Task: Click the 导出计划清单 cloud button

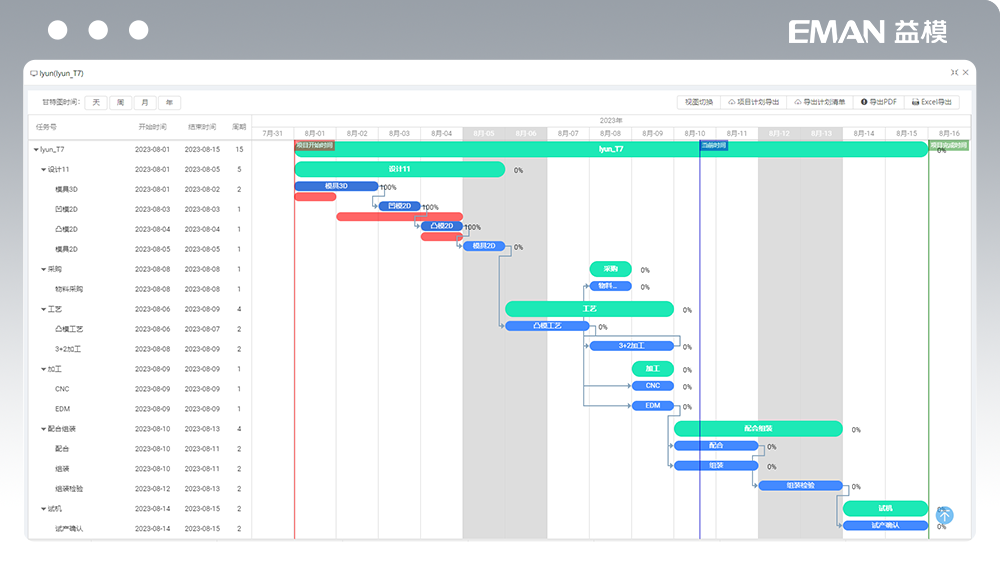Action: (818, 102)
